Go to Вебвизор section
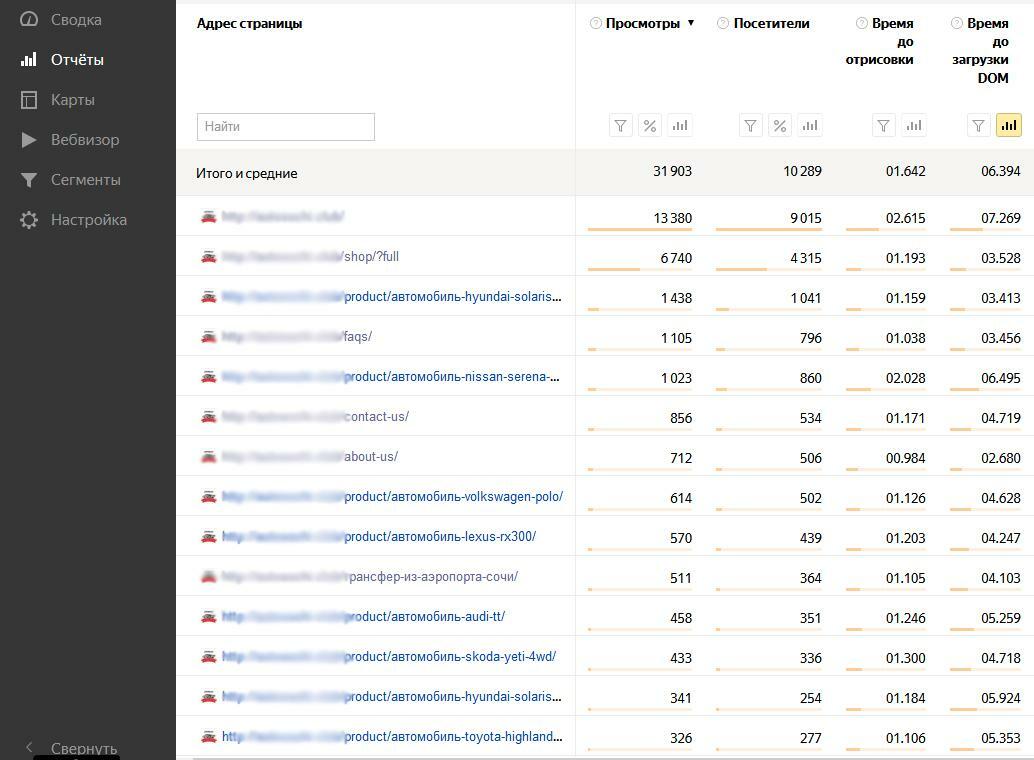Viewport: 1034px width, 760px height. [85, 140]
